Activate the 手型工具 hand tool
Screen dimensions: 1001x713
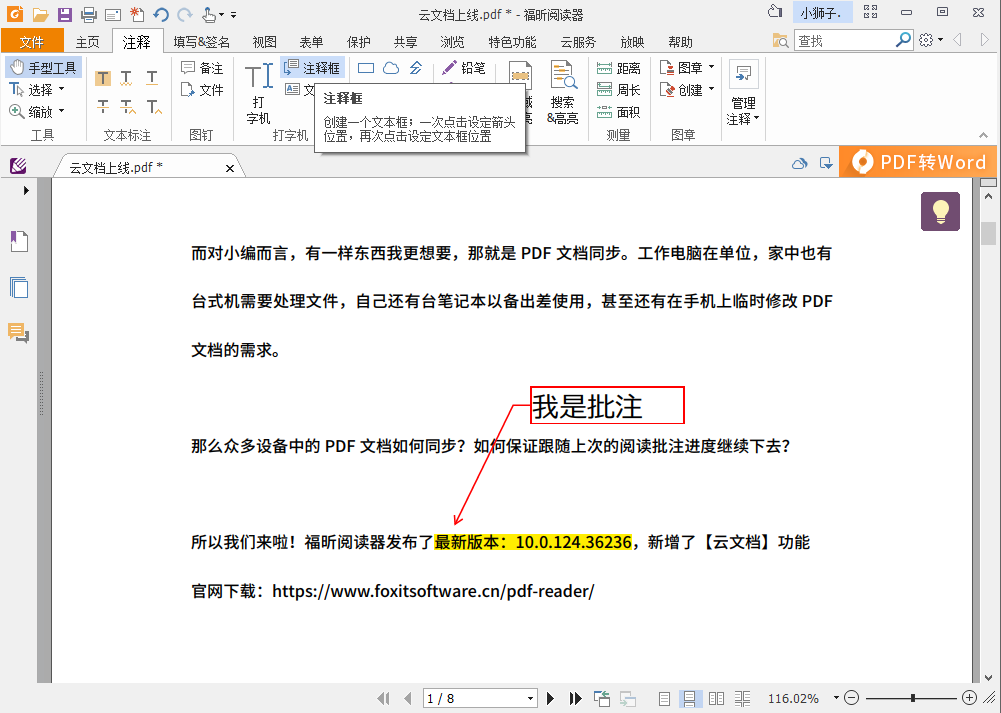point(43,68)
